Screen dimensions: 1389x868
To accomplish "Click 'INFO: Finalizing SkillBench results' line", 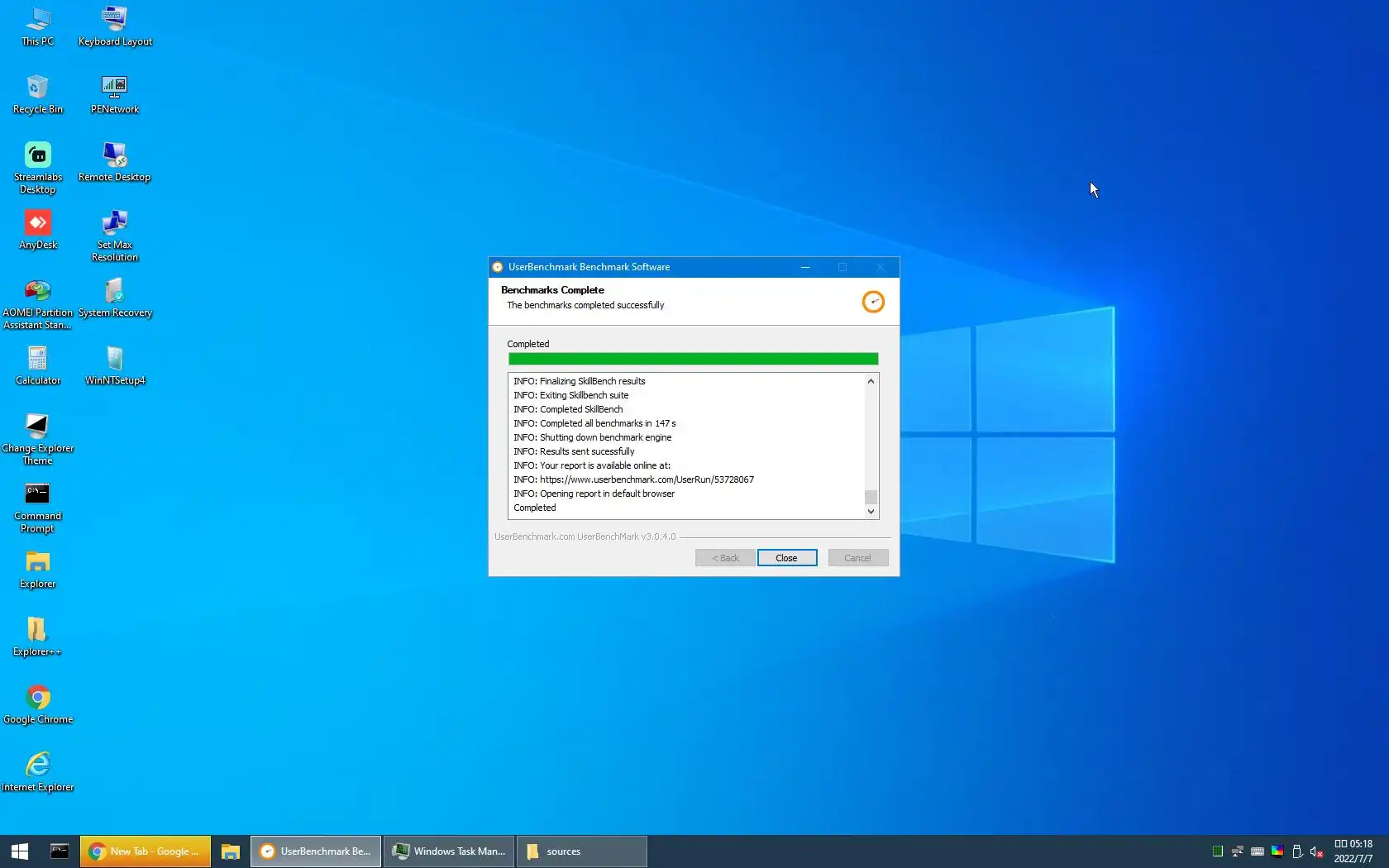I will pos(579,381).
